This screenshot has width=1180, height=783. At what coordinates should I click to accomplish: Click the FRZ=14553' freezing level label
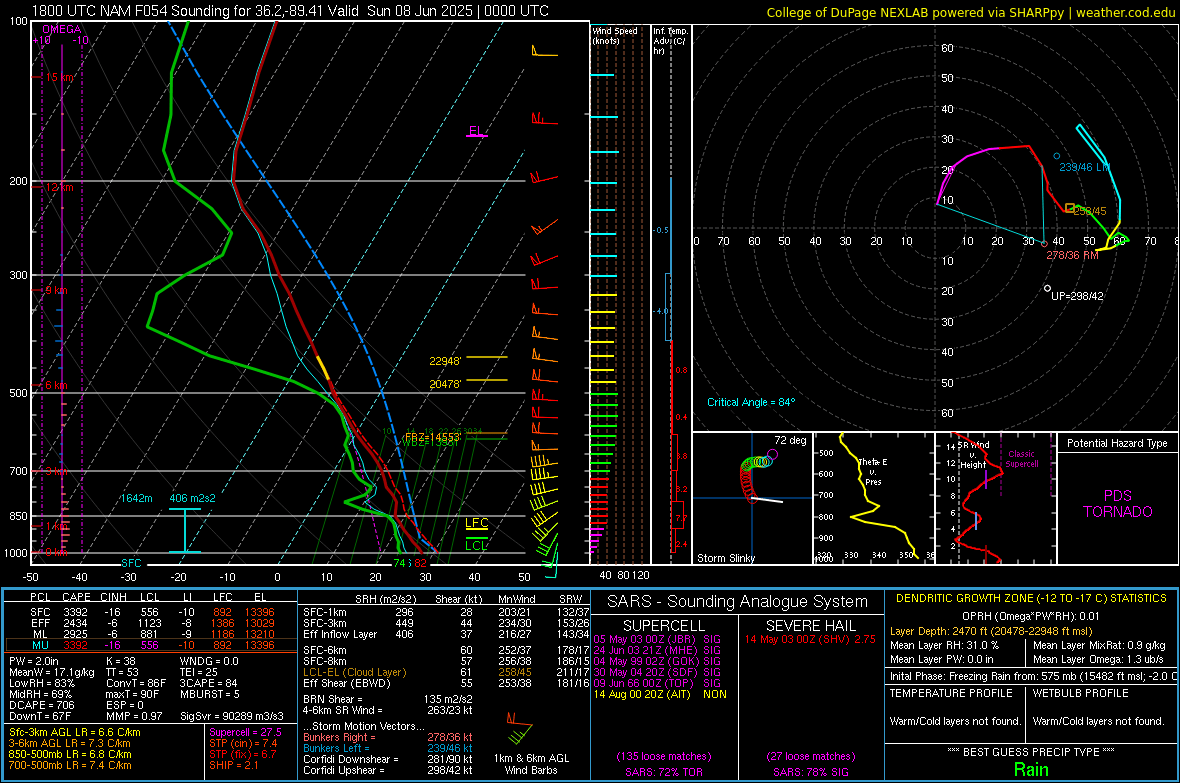[x=432, y=437]
